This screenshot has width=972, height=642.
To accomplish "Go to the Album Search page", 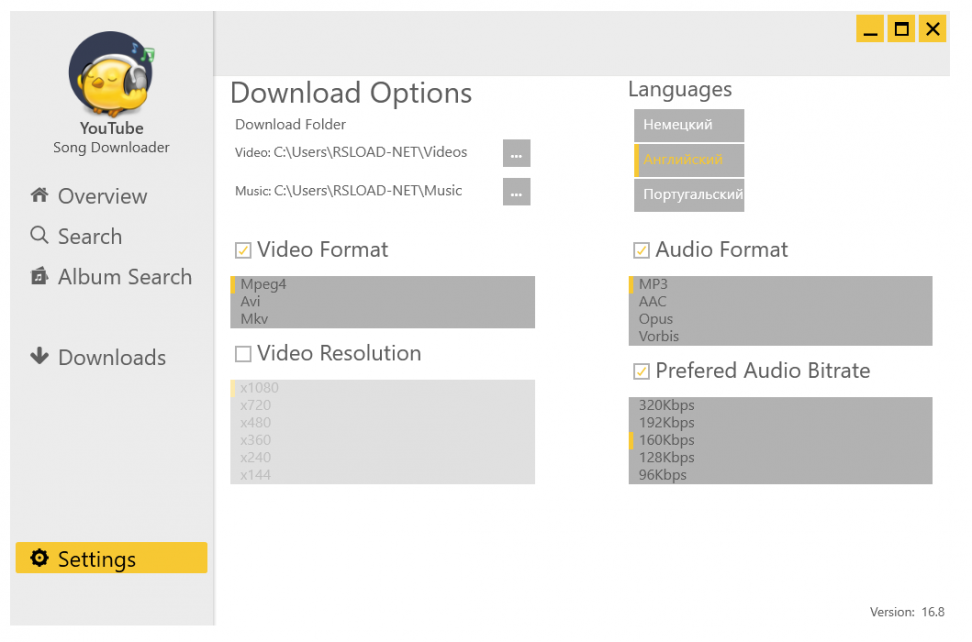I will click(x=124, y=277).
